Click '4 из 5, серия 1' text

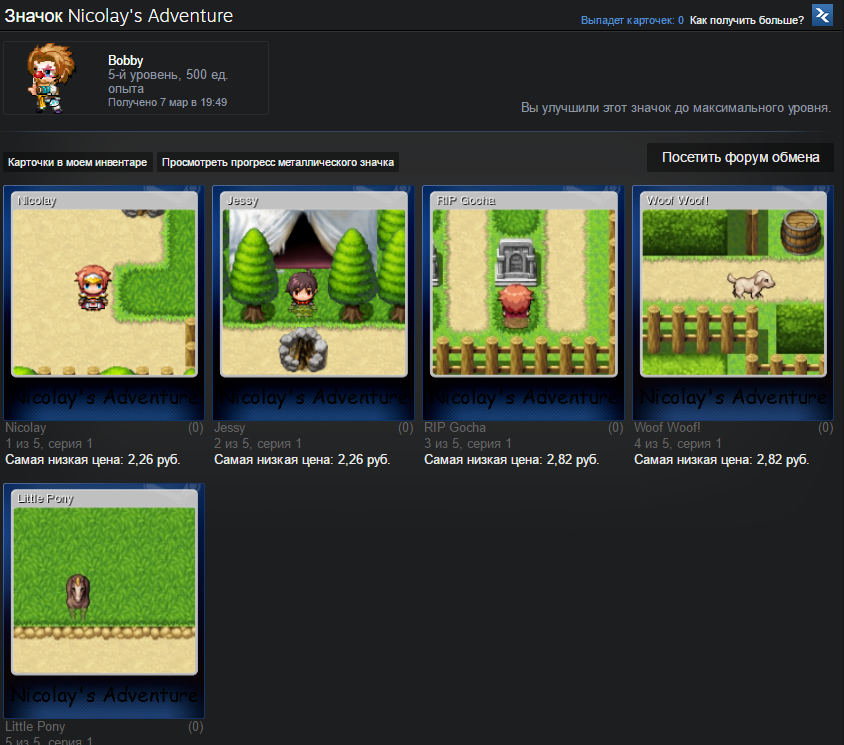pos(678,444)
